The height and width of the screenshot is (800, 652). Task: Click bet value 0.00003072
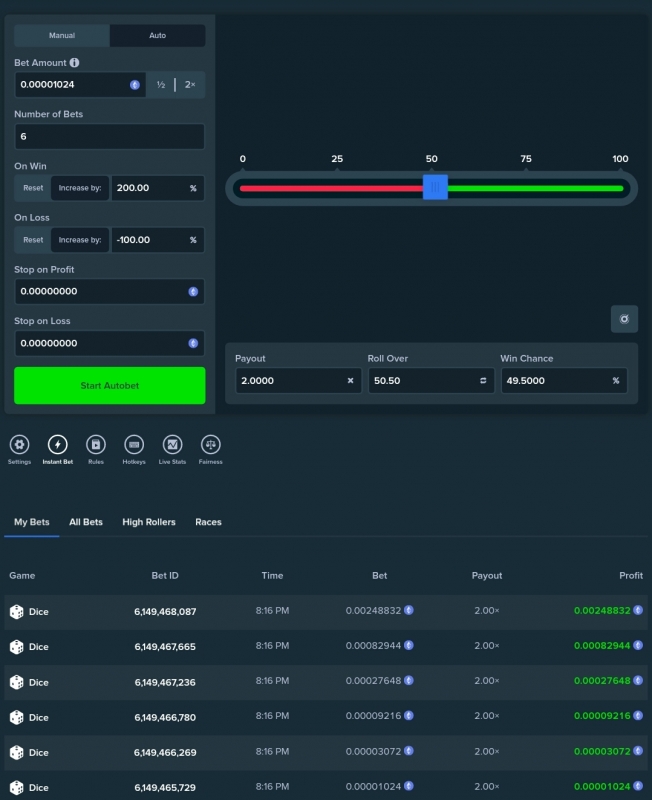373,751
